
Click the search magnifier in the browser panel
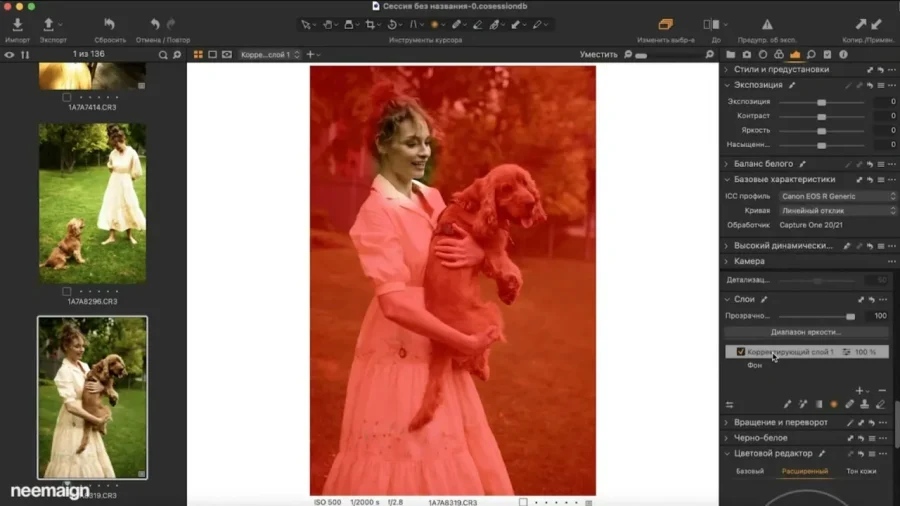(x=163, y=55)
